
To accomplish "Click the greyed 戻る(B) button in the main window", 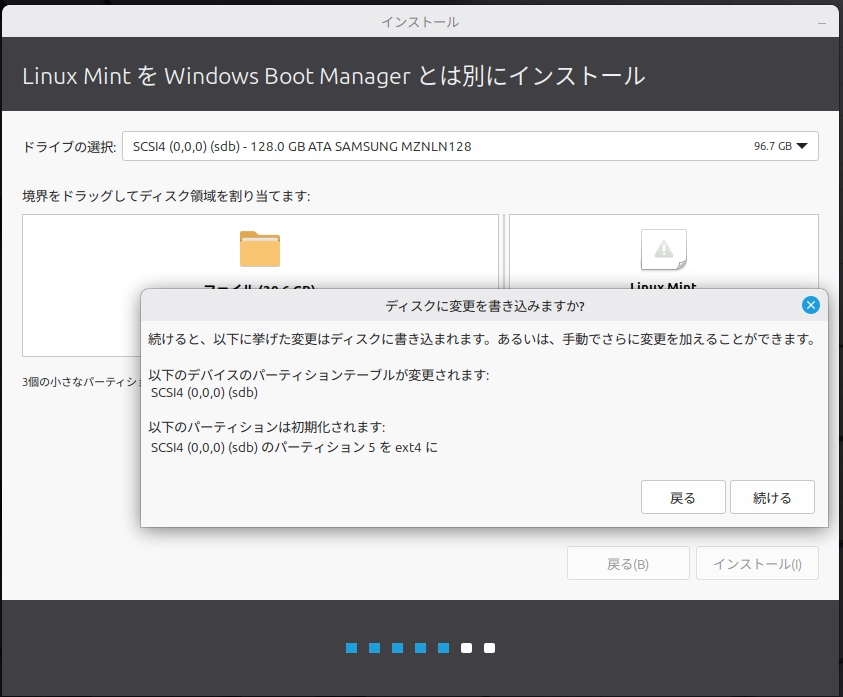I will coord(628,564).
